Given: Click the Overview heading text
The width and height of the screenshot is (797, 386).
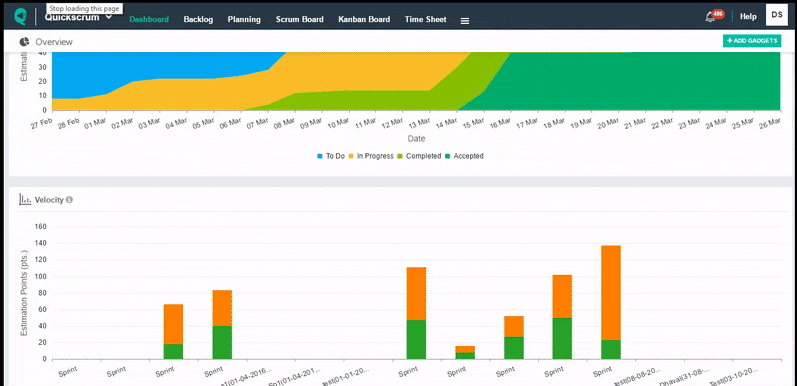Looking at the screenshot, I should click(x=54, y=42).
